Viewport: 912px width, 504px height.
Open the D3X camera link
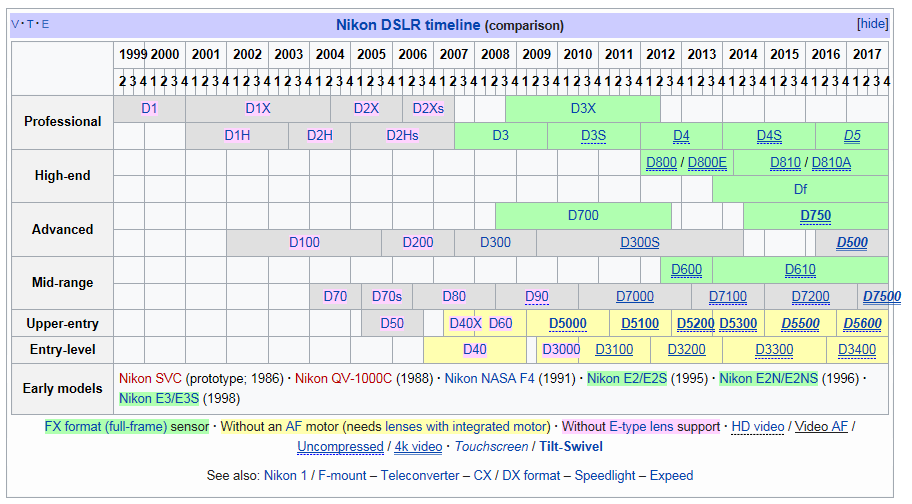point(583,108)
